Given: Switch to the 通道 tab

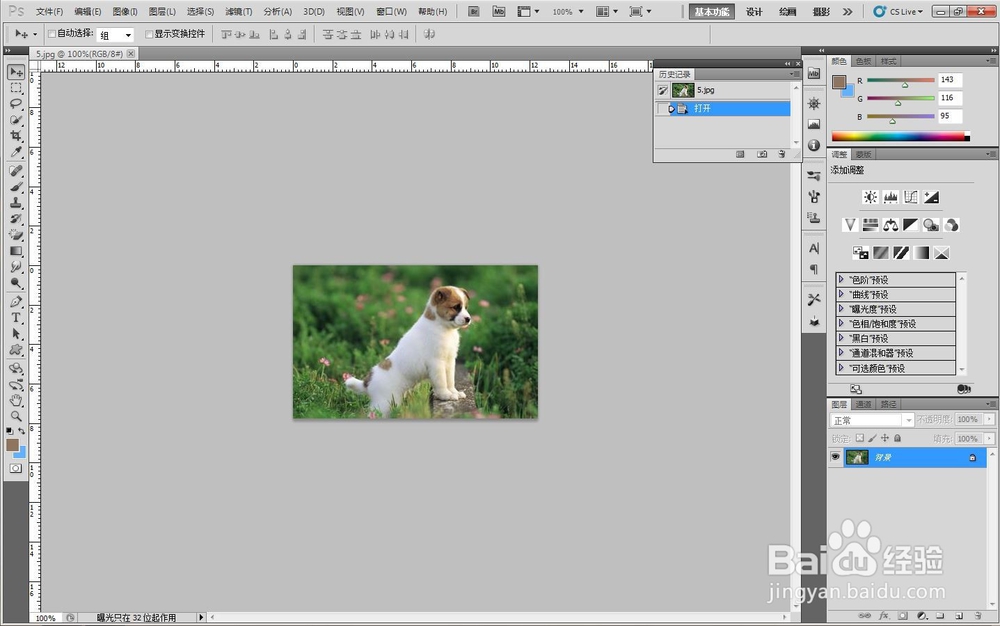Looking at the screenshot, I should click(x=864, y=404).
